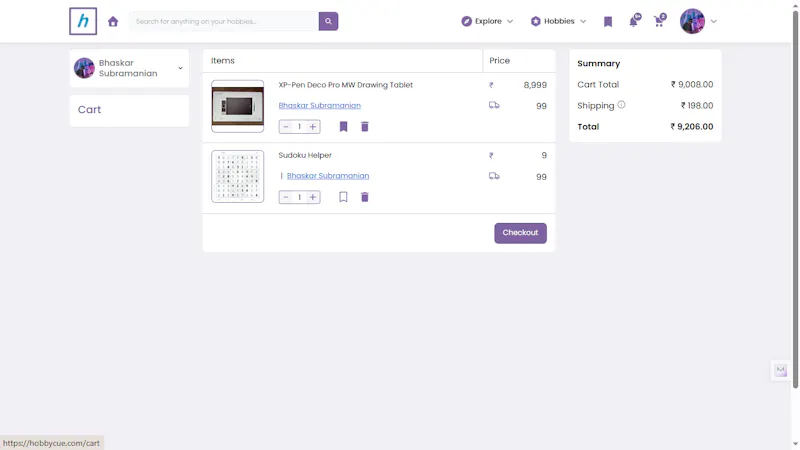The height and width of the screenshot is (450, 800).
Task: Click the Cart Total amount ₹ 9,008.00
Action: [692, 85]
